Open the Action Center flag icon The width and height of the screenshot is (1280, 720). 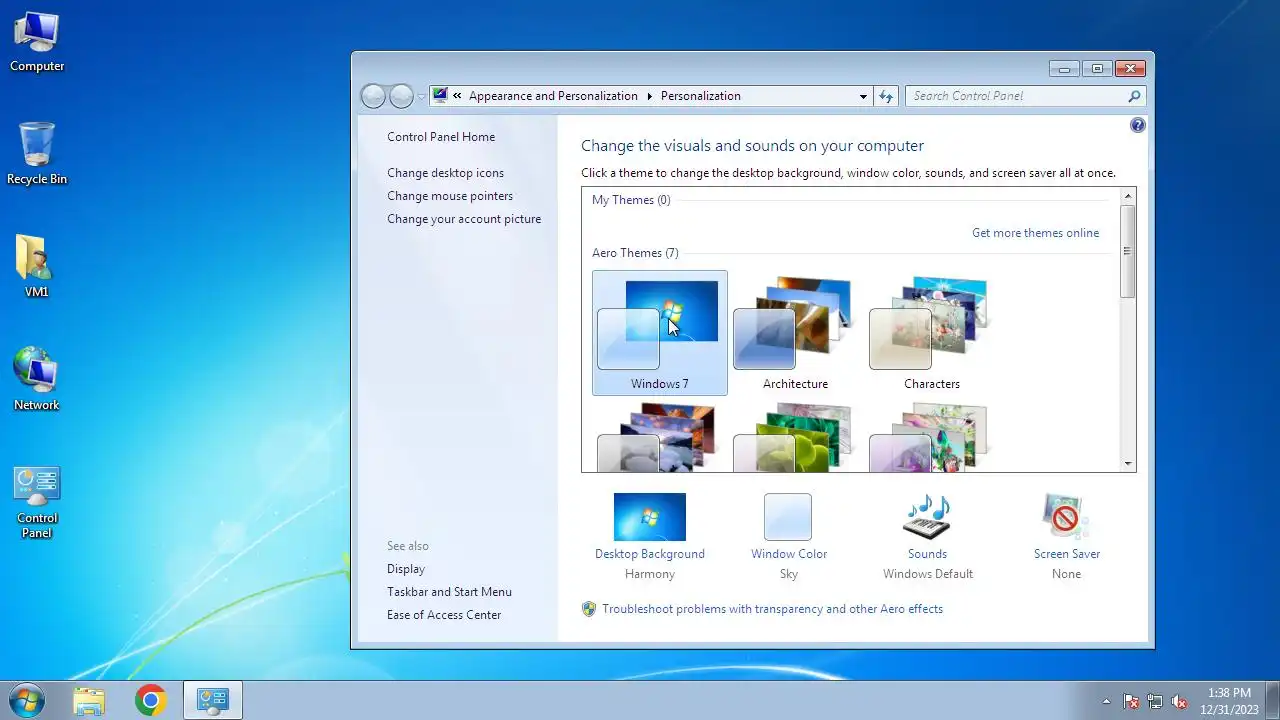click(1131, 701)
